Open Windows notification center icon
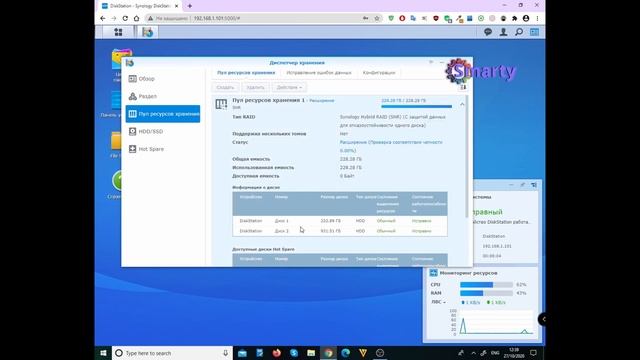Image resolution: width=640 pixels, height=360 pixels. click(x=533, y=353)
